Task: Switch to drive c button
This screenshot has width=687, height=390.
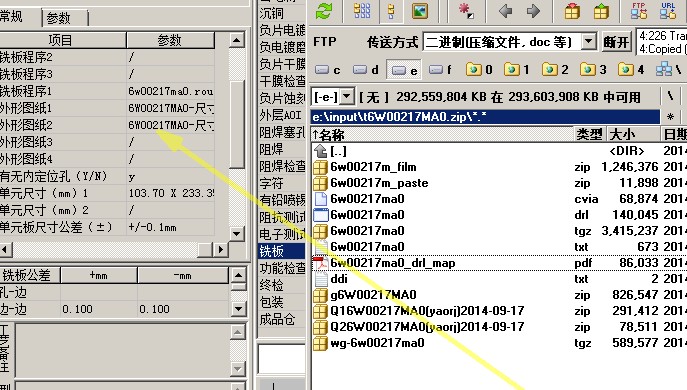Action: click(x=328, y=70)
